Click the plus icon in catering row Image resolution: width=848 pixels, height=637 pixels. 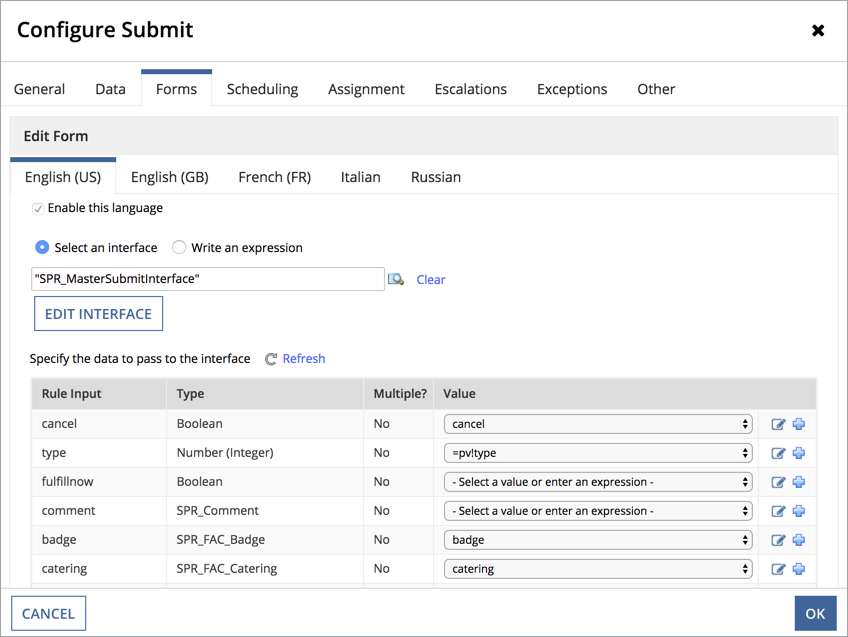pyautogui.click(x=799, y=569)
